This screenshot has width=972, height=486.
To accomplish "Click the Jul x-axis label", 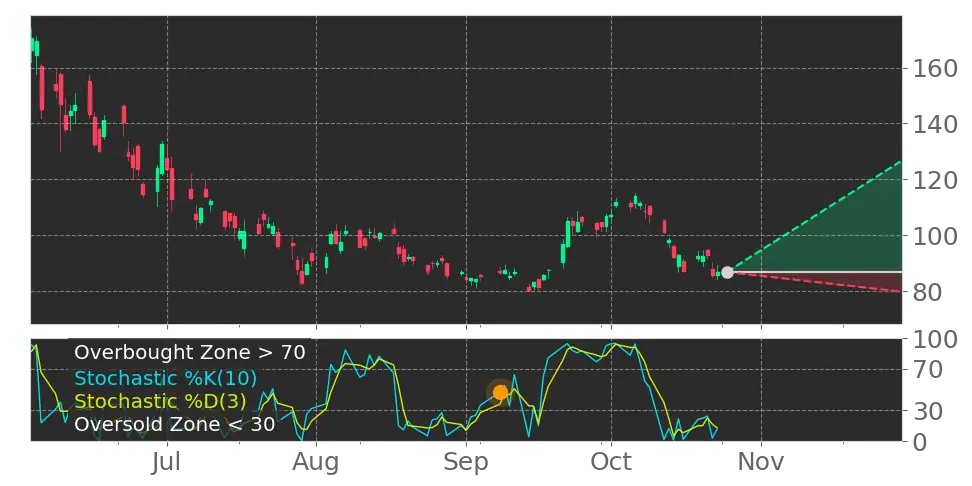I will 167,462.
